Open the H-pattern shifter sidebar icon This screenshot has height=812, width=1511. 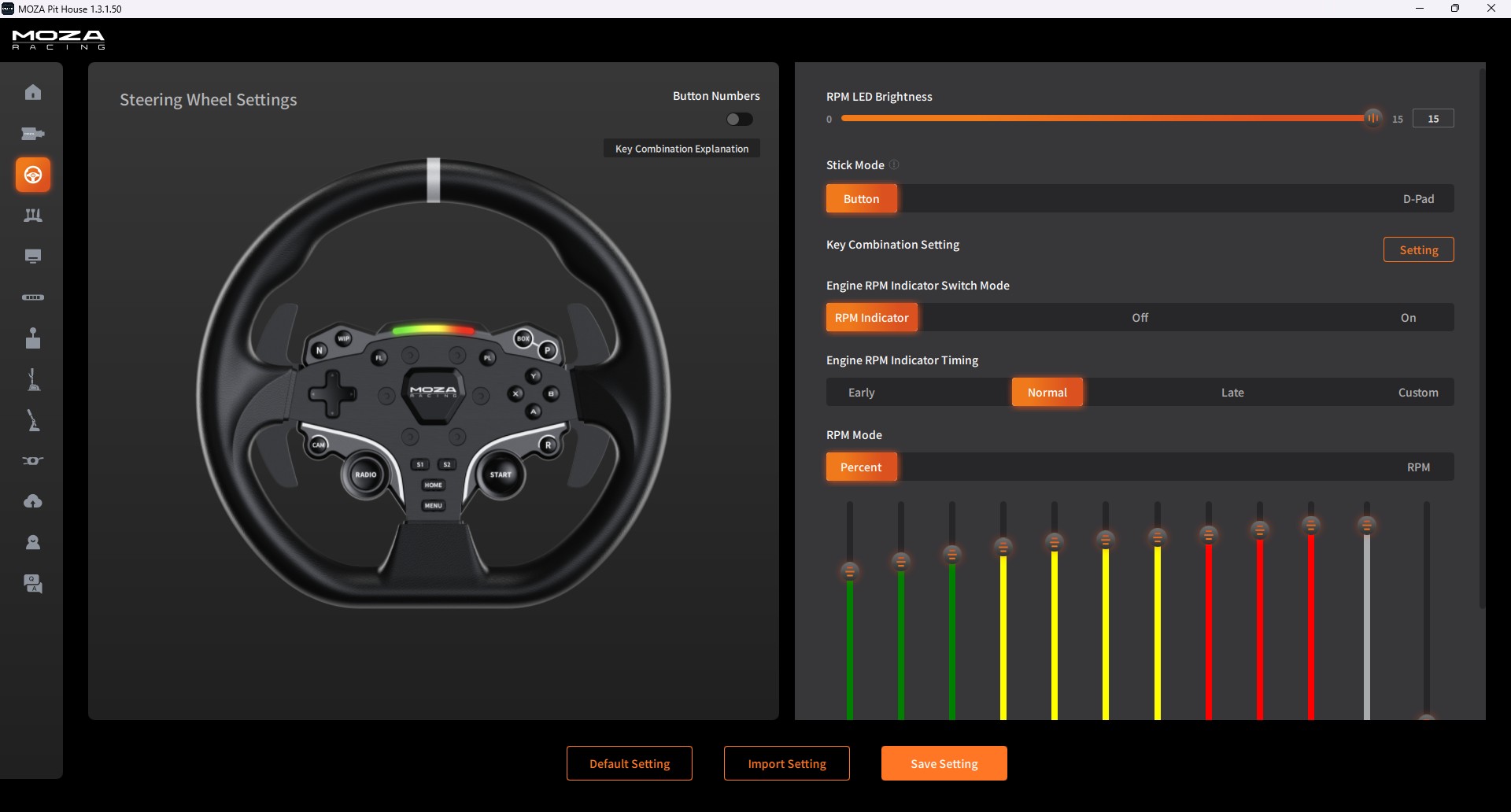33,338
